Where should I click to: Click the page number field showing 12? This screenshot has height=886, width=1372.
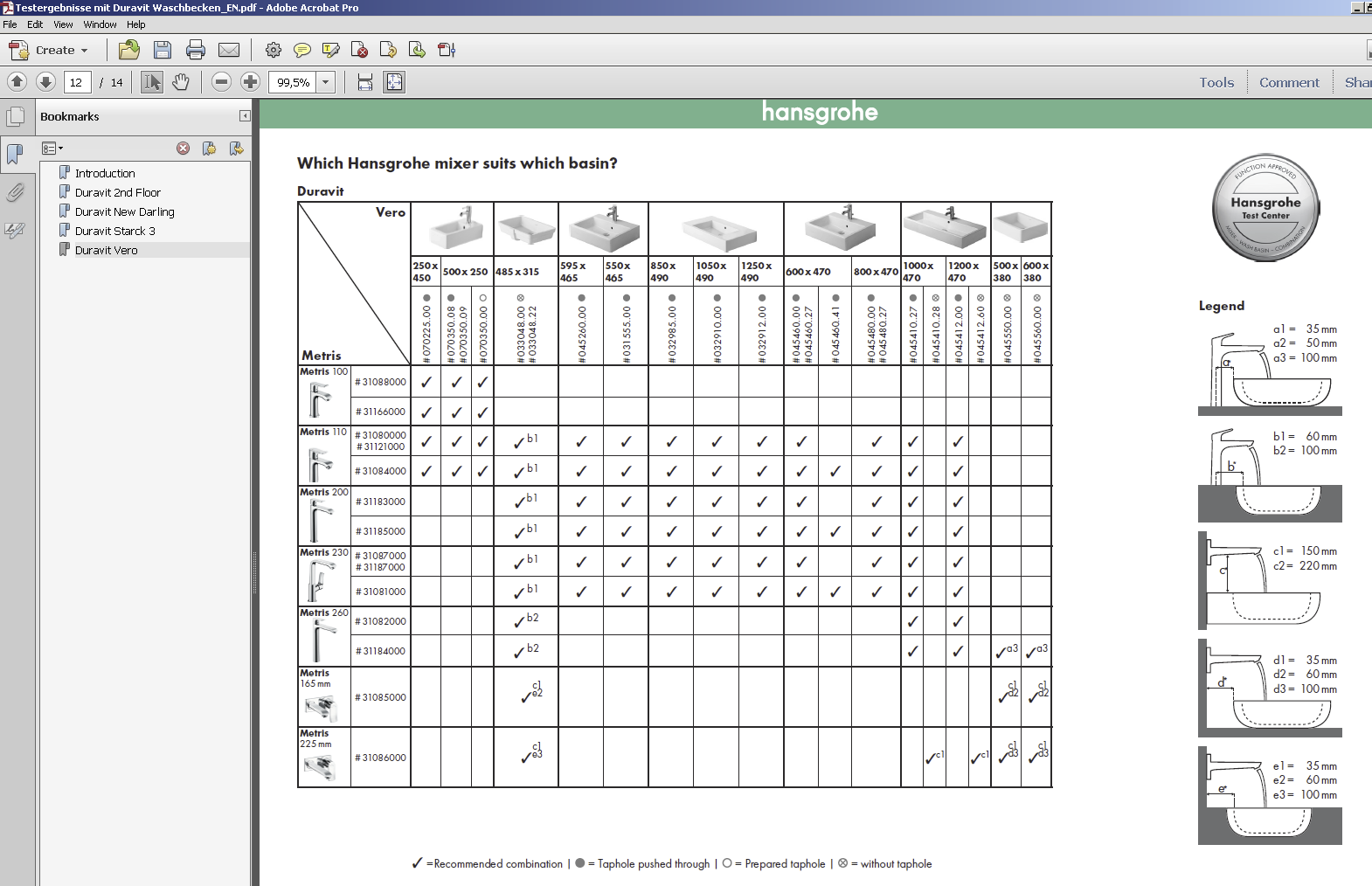click(x=78, y=82)
